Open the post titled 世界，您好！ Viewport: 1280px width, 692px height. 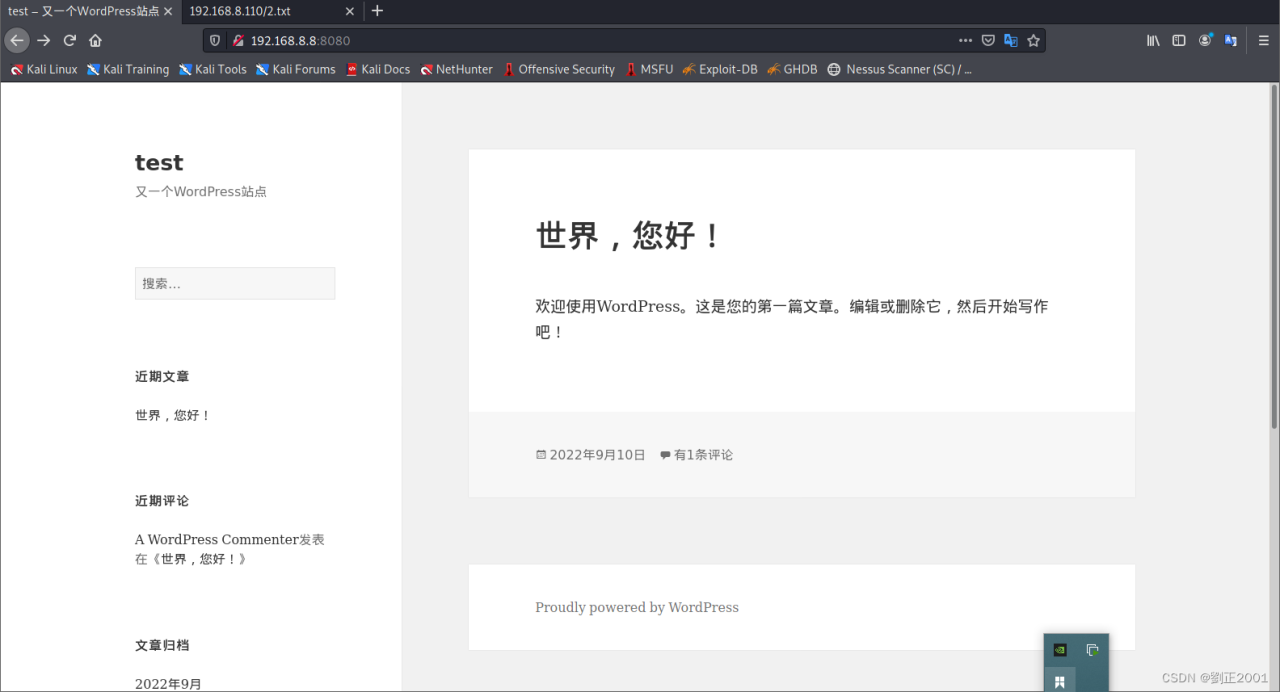[x=628, y=236]
